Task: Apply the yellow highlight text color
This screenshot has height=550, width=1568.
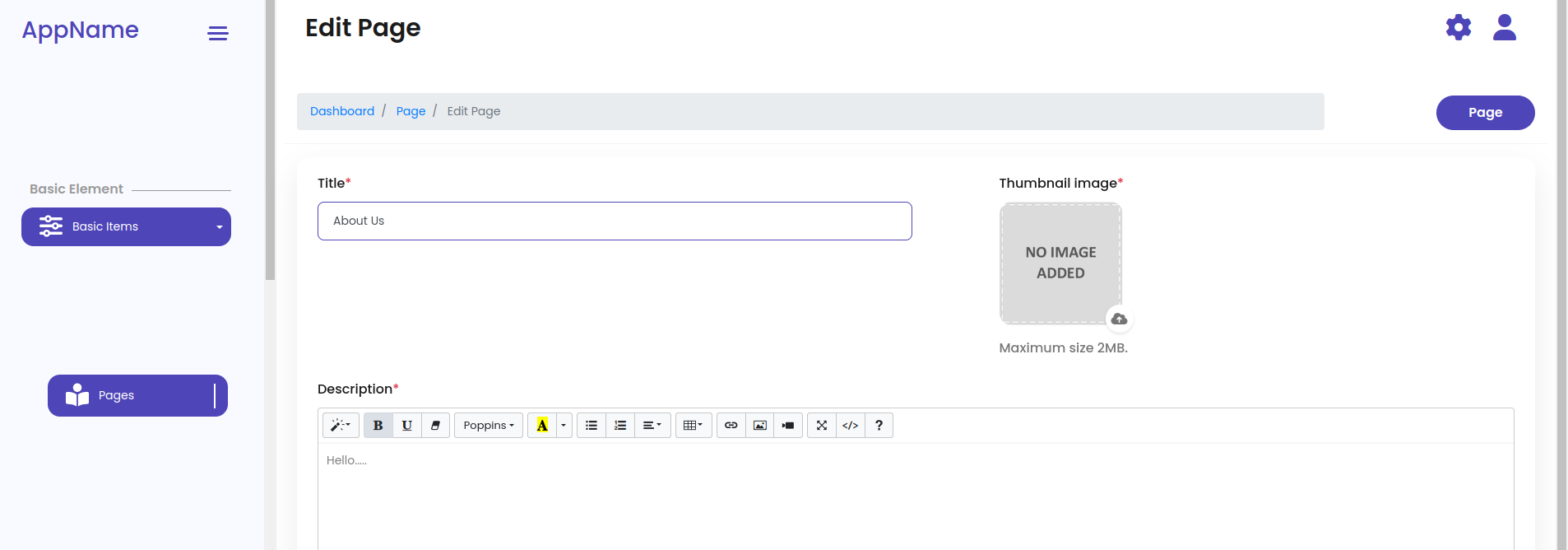Action: pyautogui.click(x=542, y=426)
